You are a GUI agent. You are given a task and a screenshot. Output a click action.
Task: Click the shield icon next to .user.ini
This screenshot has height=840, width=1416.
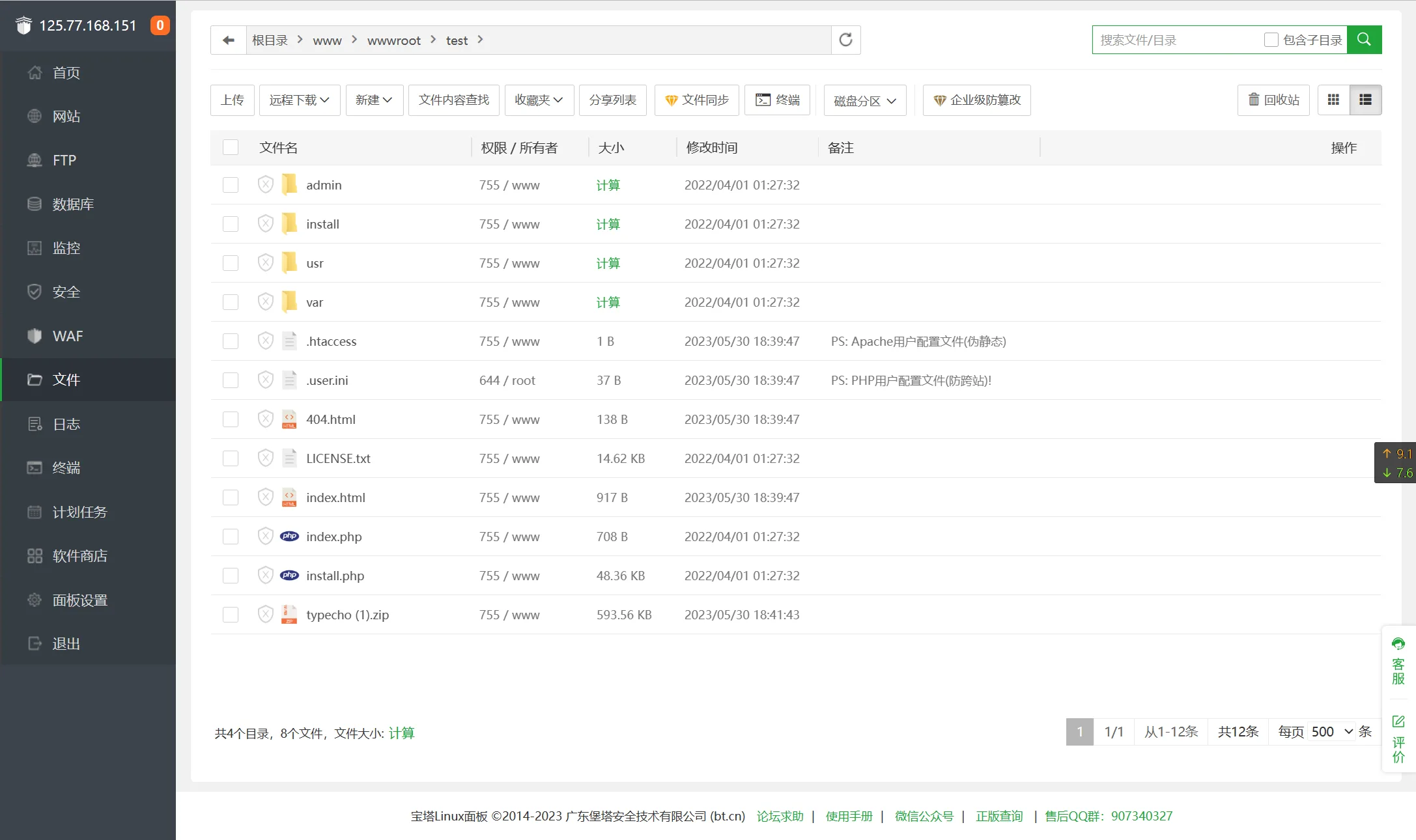click(x=265, y=380)
